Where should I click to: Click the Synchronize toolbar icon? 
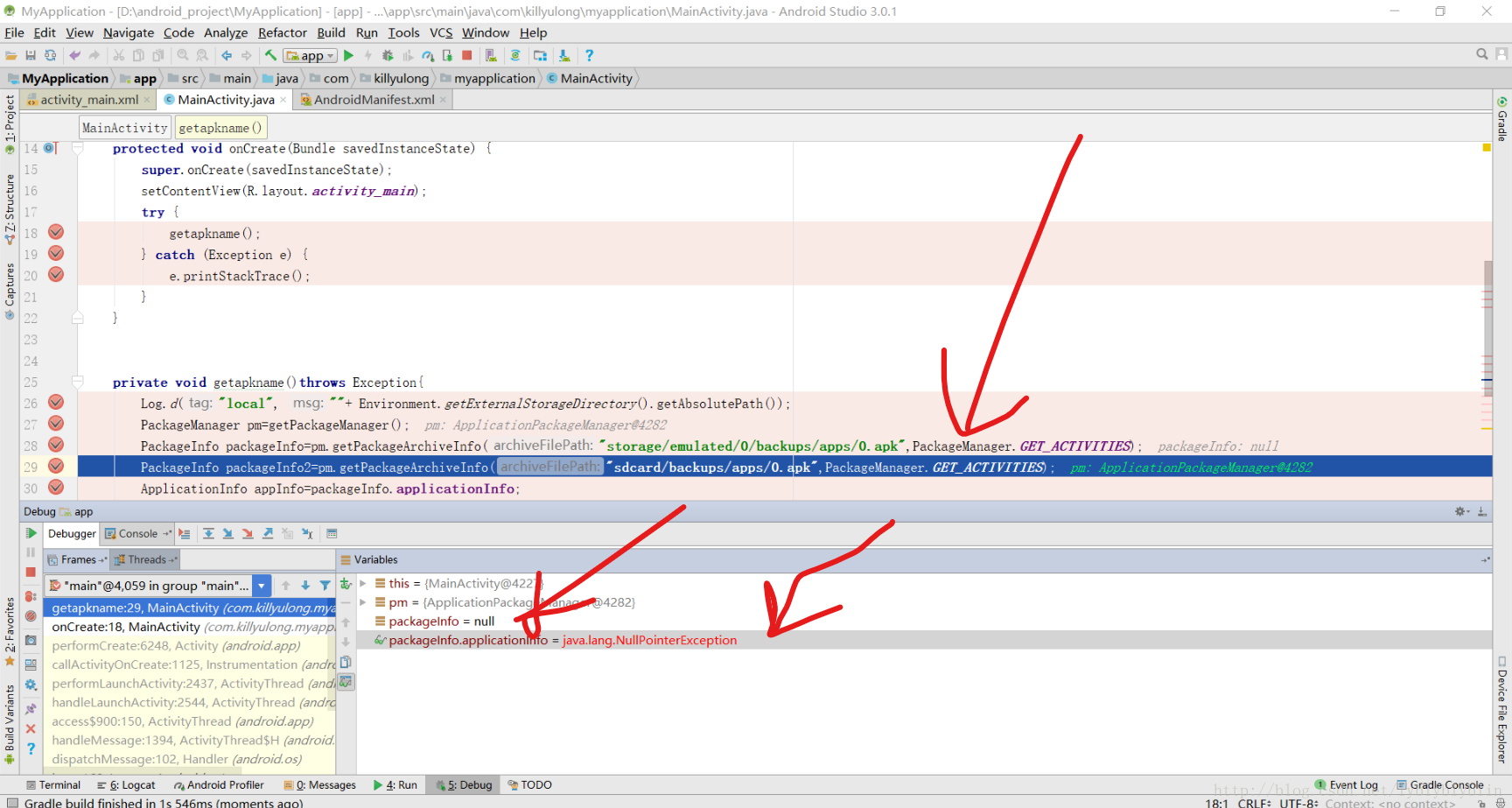[x=50, y=55]
